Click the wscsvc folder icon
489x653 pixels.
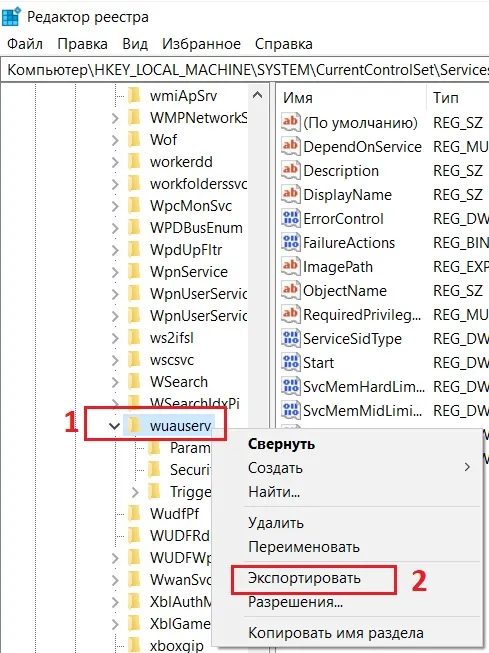click(x=134, y=360)
